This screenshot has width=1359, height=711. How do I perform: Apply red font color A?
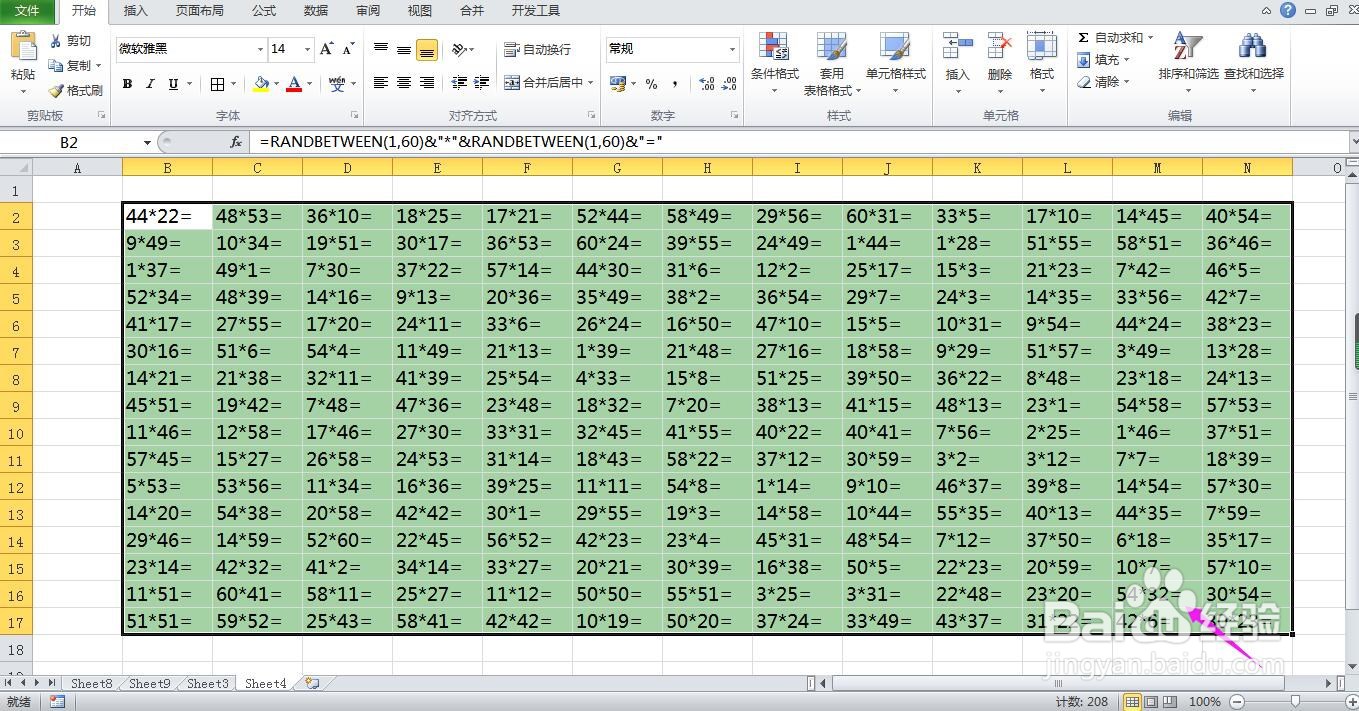point(294,84)
